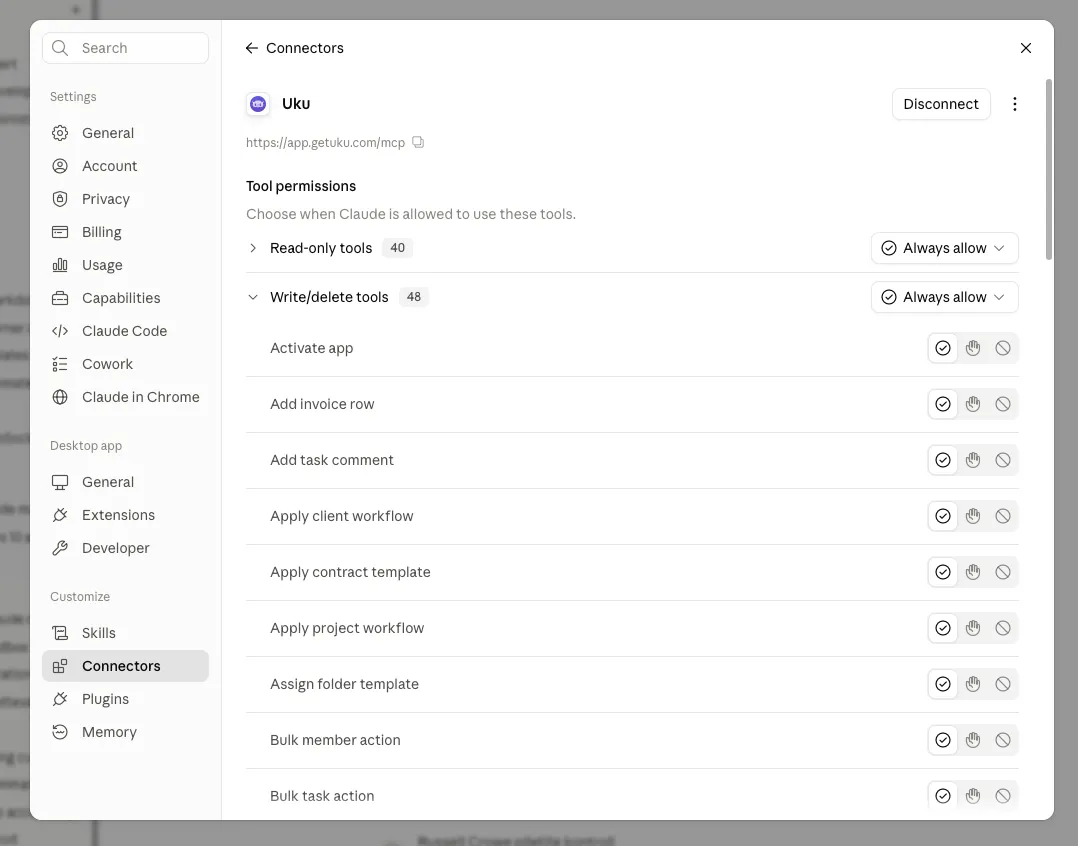Screen dimensions: 1078x846
Task: Click the Add invoice row label
Action: click(322, 404)
